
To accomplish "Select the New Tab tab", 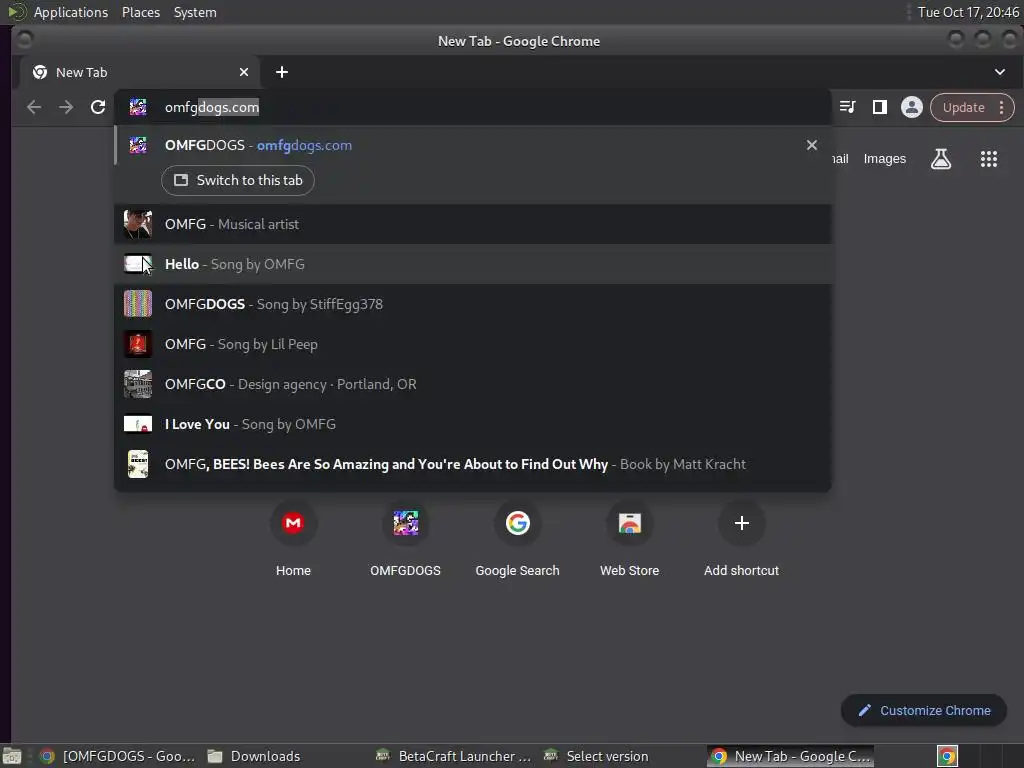I will tap(140, 72).
